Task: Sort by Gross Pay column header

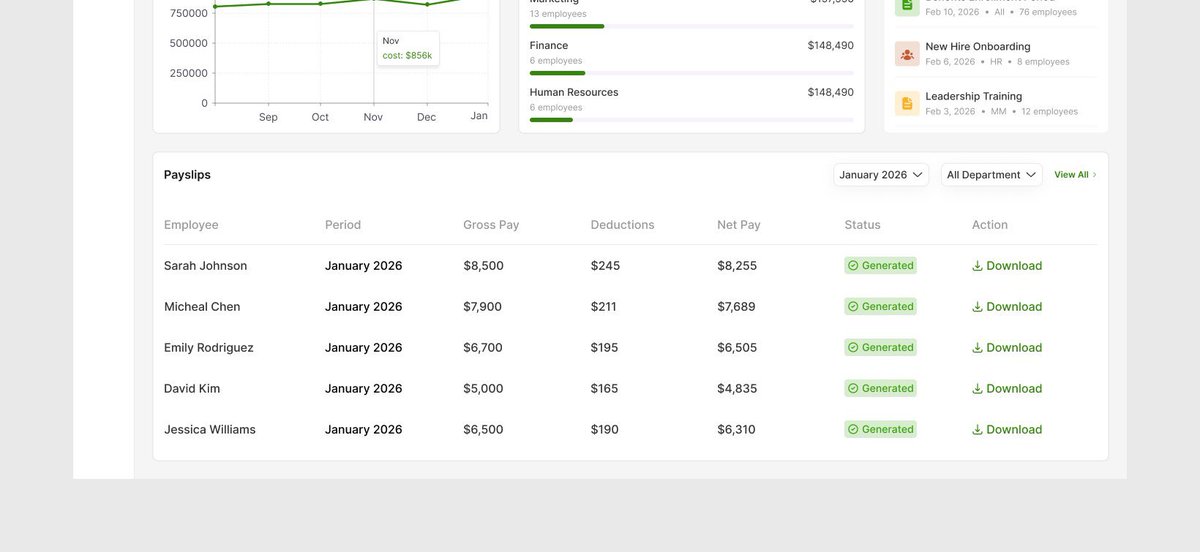Action: point(491,225)
